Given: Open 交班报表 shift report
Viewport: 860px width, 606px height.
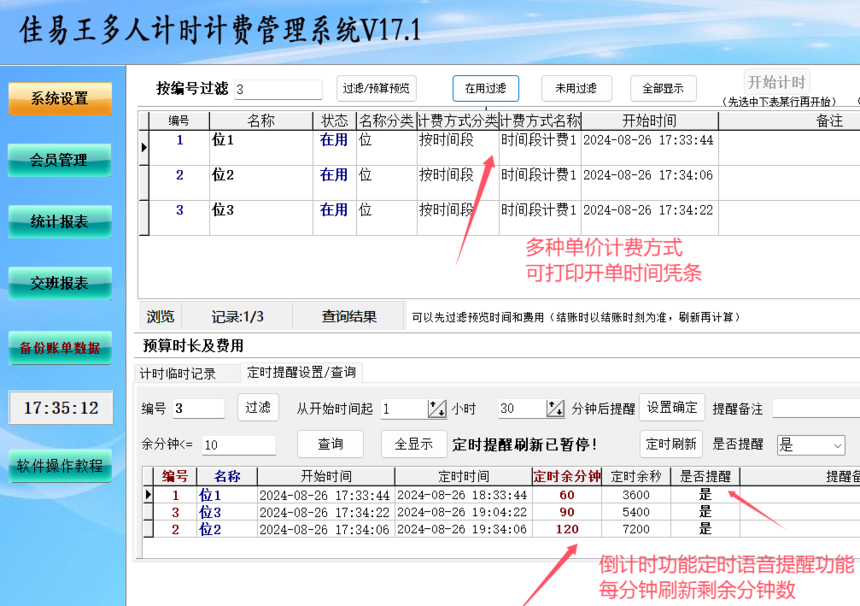Looking at the screenshot, I should 60,283.
